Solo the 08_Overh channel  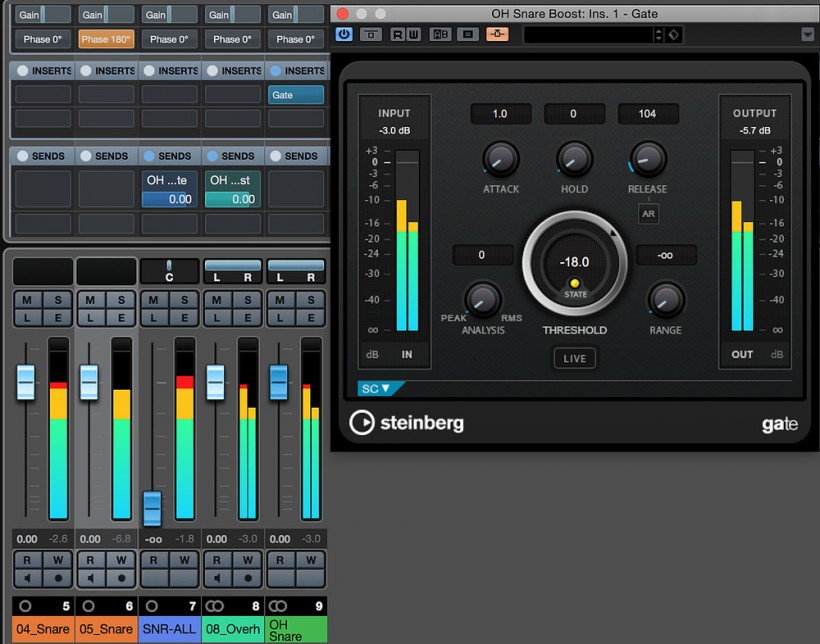click(247, 300)
